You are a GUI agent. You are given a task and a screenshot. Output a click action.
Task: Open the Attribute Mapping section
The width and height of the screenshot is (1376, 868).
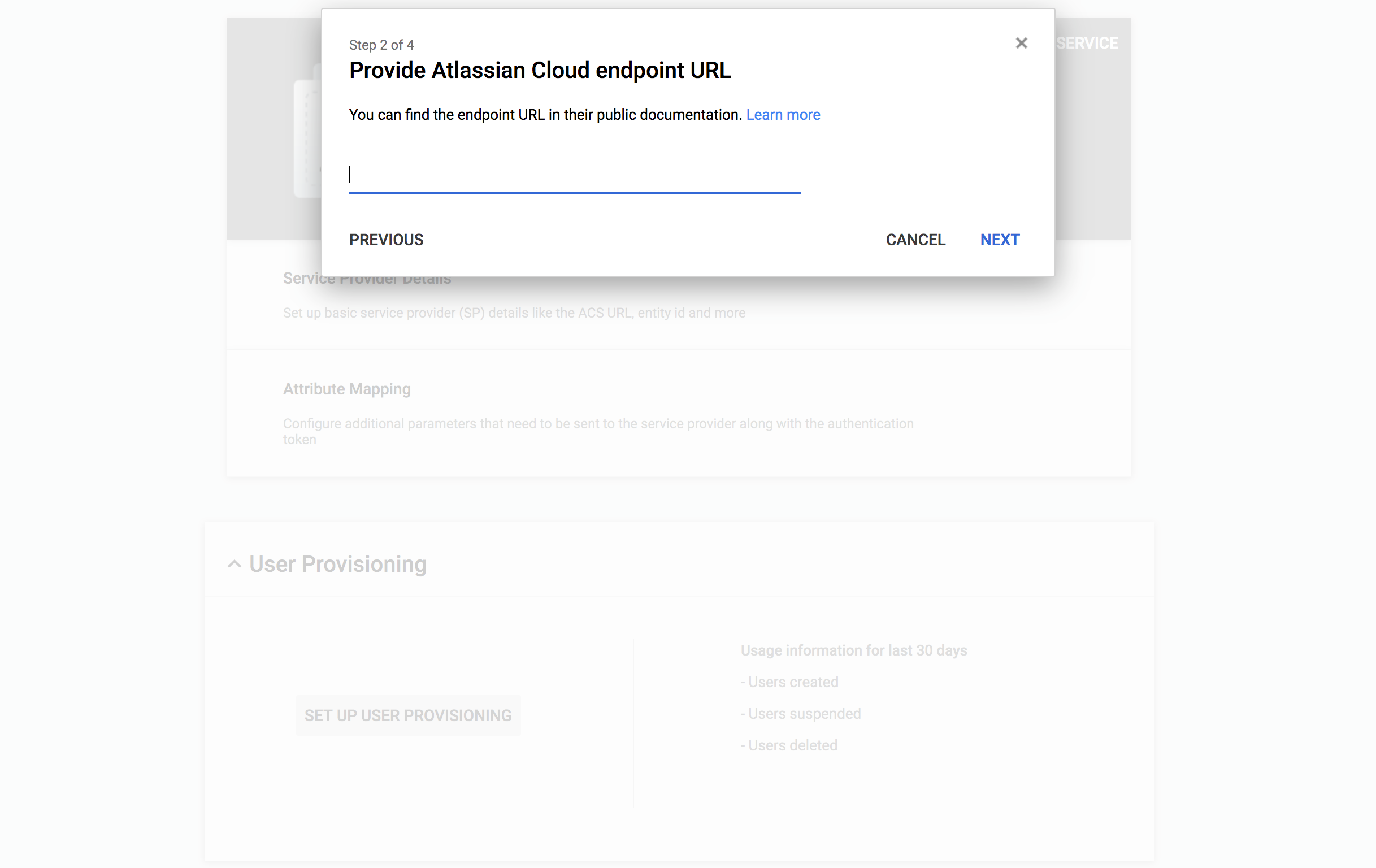point(347,389)
